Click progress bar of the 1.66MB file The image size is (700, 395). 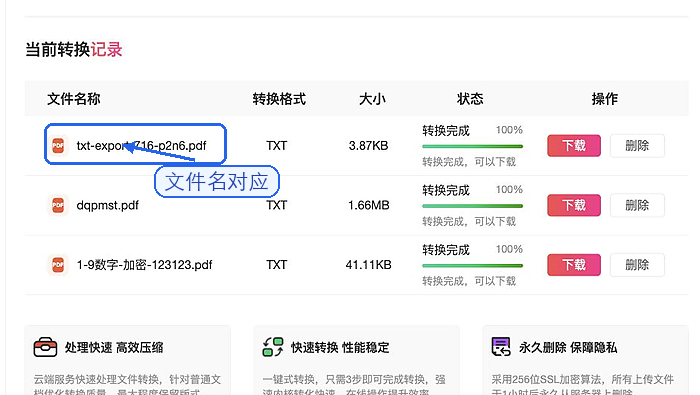coord(472,206)
